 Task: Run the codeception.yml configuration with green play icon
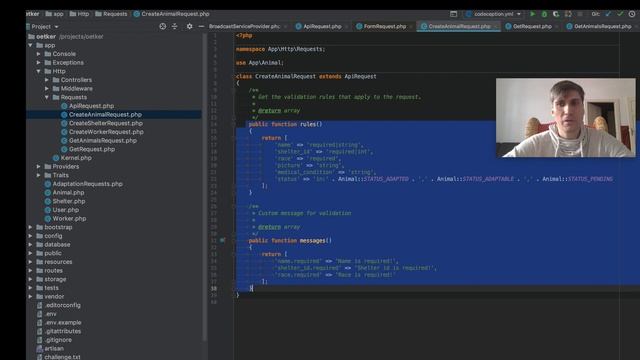[x=532, y=14]
